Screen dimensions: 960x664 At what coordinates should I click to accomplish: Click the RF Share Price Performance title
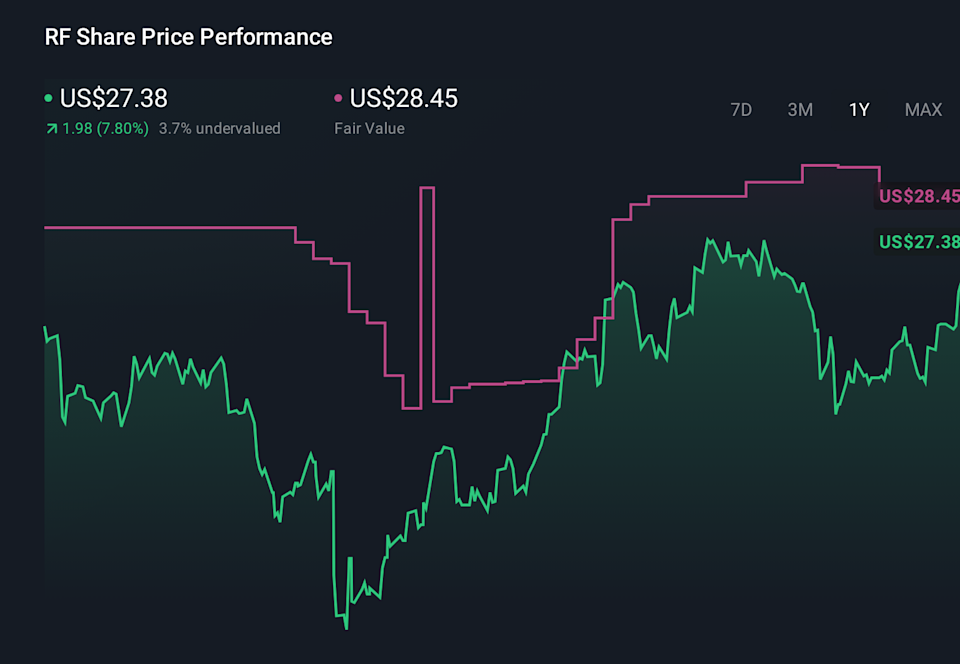(188, 37)
